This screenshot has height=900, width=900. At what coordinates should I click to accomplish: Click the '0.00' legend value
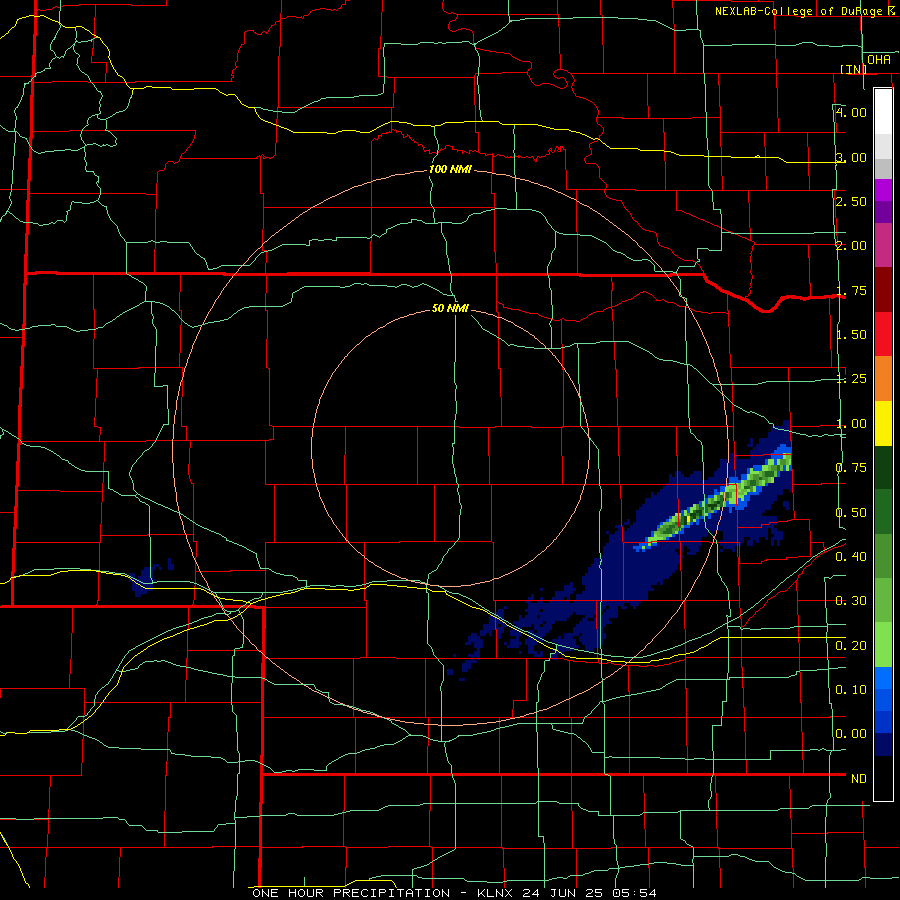[850, 734]
